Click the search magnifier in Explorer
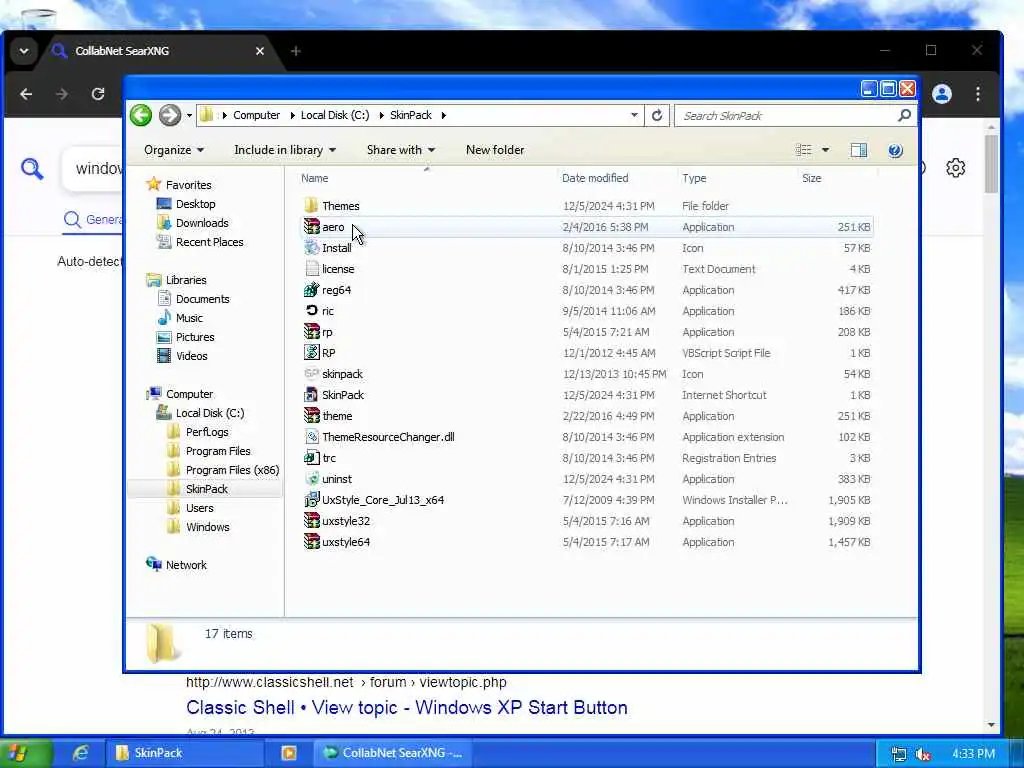The height and width of the screenshot is (768, 1024). click(x=904, y=116)
